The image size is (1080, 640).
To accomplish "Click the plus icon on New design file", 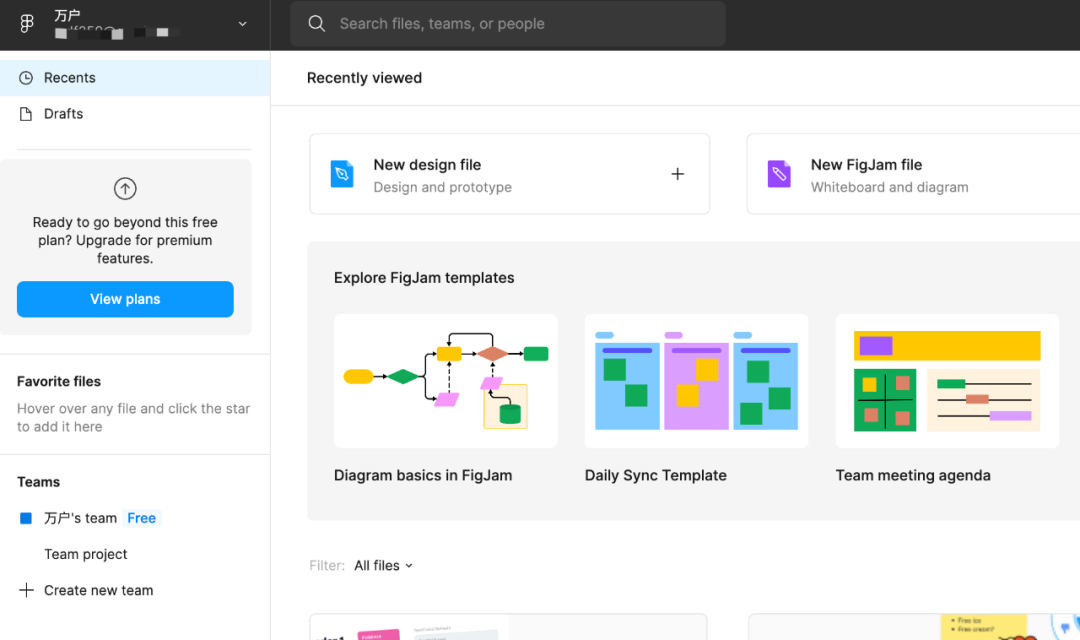I will pyautogui.click(x=678, y=174).
